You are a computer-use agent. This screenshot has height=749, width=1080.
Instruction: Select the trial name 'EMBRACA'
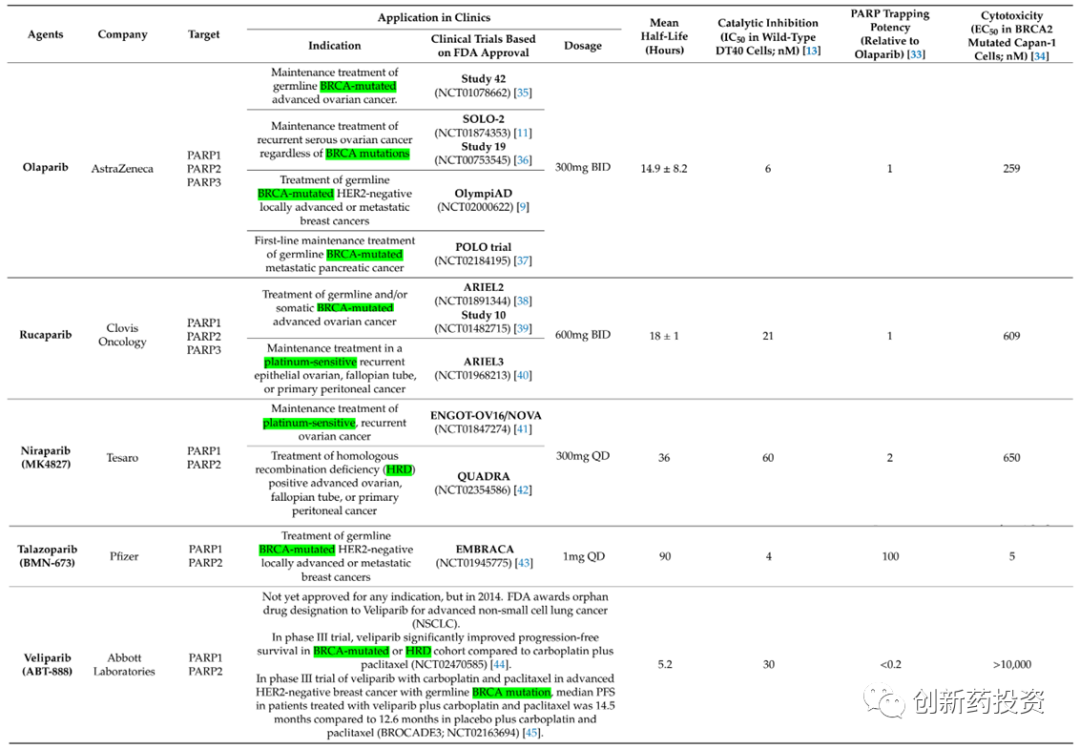pos(484,549)
